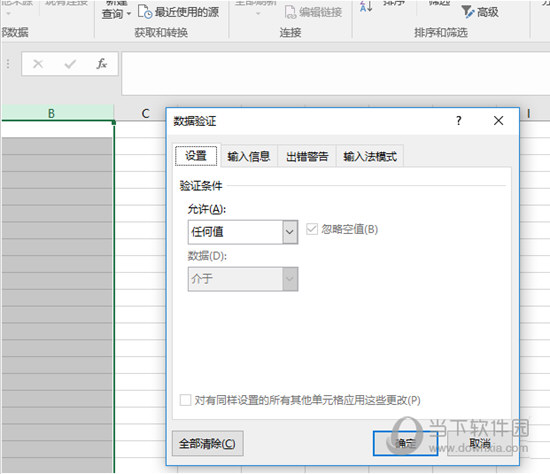Open the Allow (允许) dropdown showing 任何值
Screen dimensions: 550x474
tap(243, 232)
